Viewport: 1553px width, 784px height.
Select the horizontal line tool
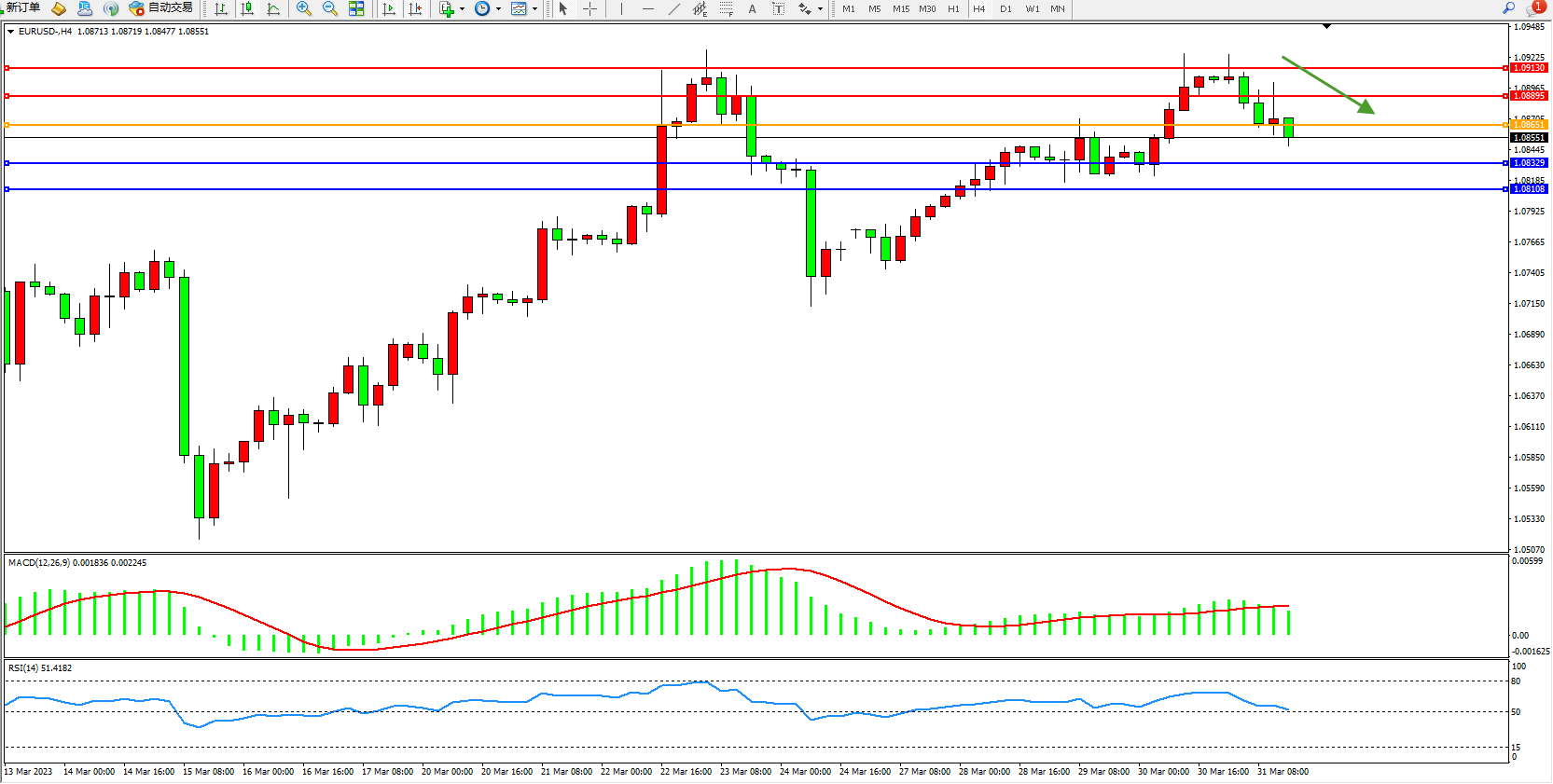648,8
